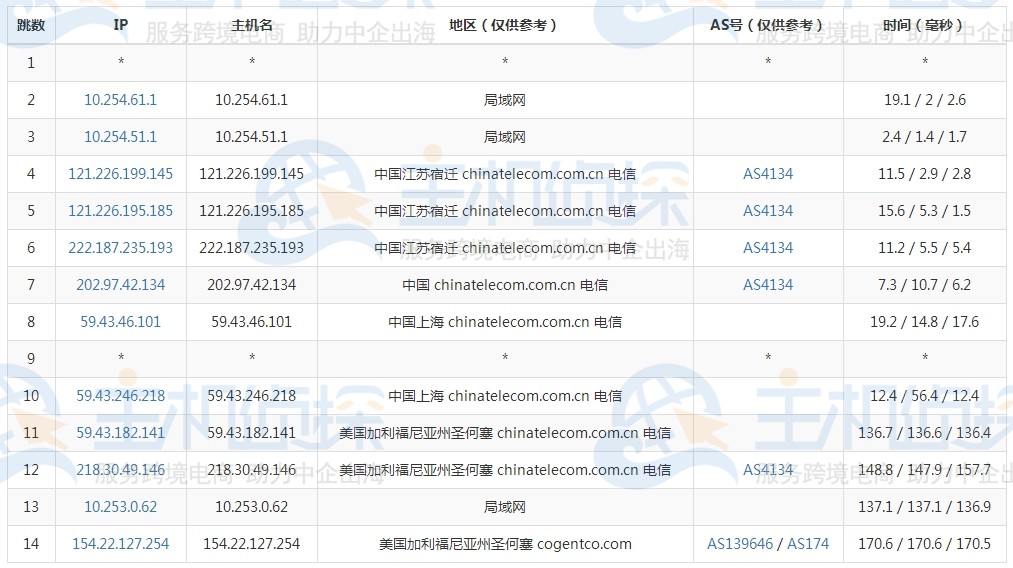Screen dimensions: 1013x568
Task: Click time value 7.3 / 10.7 / 6.2
Action: pos(925,285)
